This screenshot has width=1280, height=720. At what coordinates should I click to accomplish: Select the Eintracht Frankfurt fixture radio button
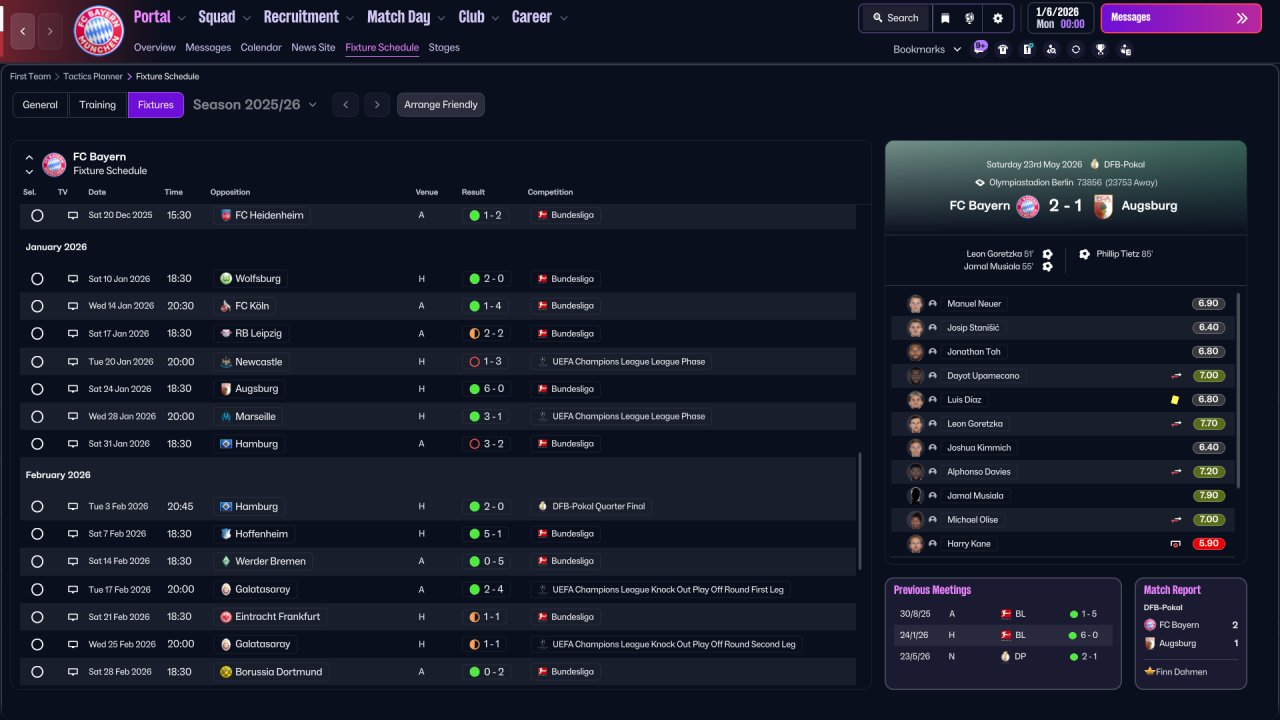37,617
